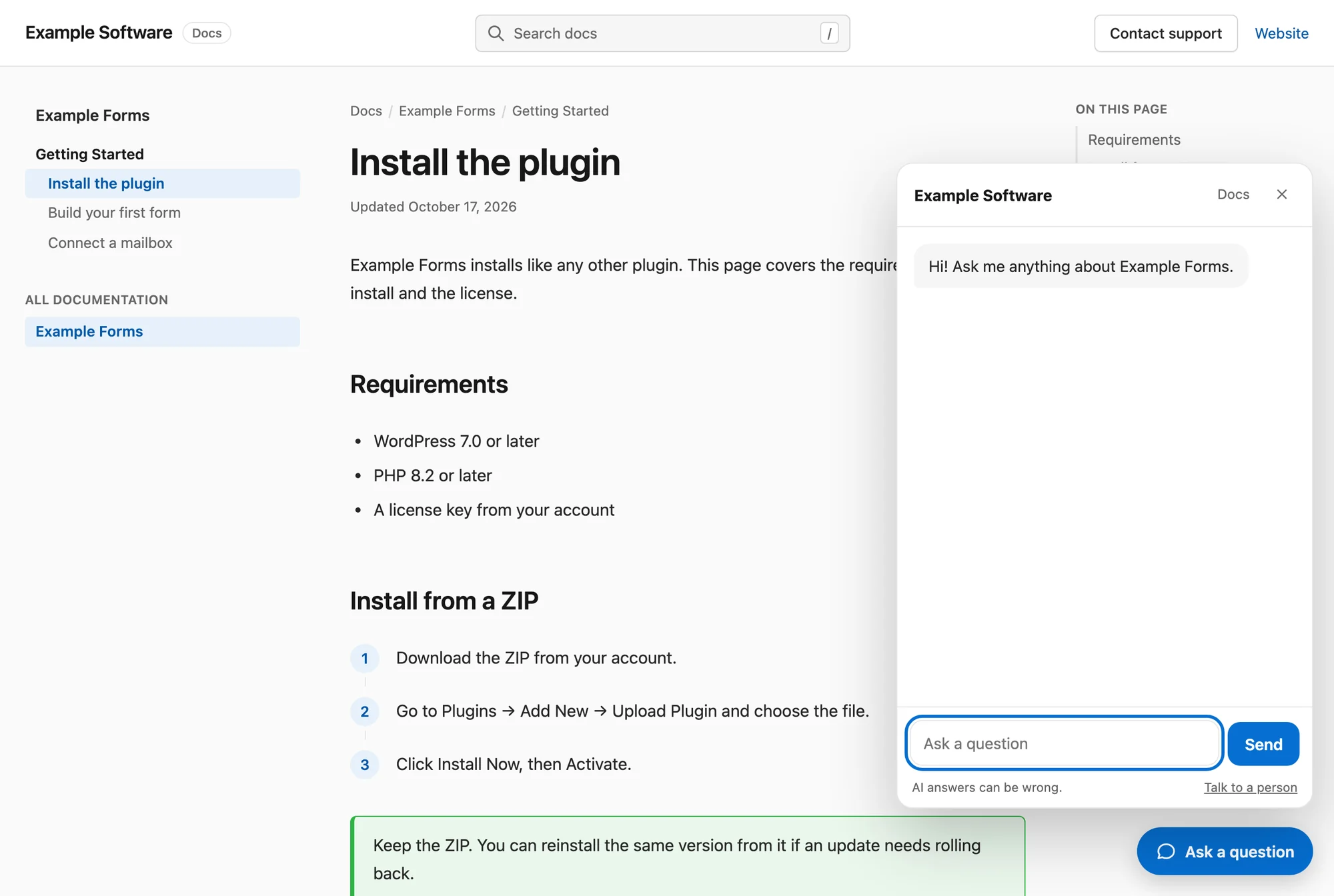Click step 3 Click Install Now text
The image size is (1334, 896).
click(x=514, y=764)
